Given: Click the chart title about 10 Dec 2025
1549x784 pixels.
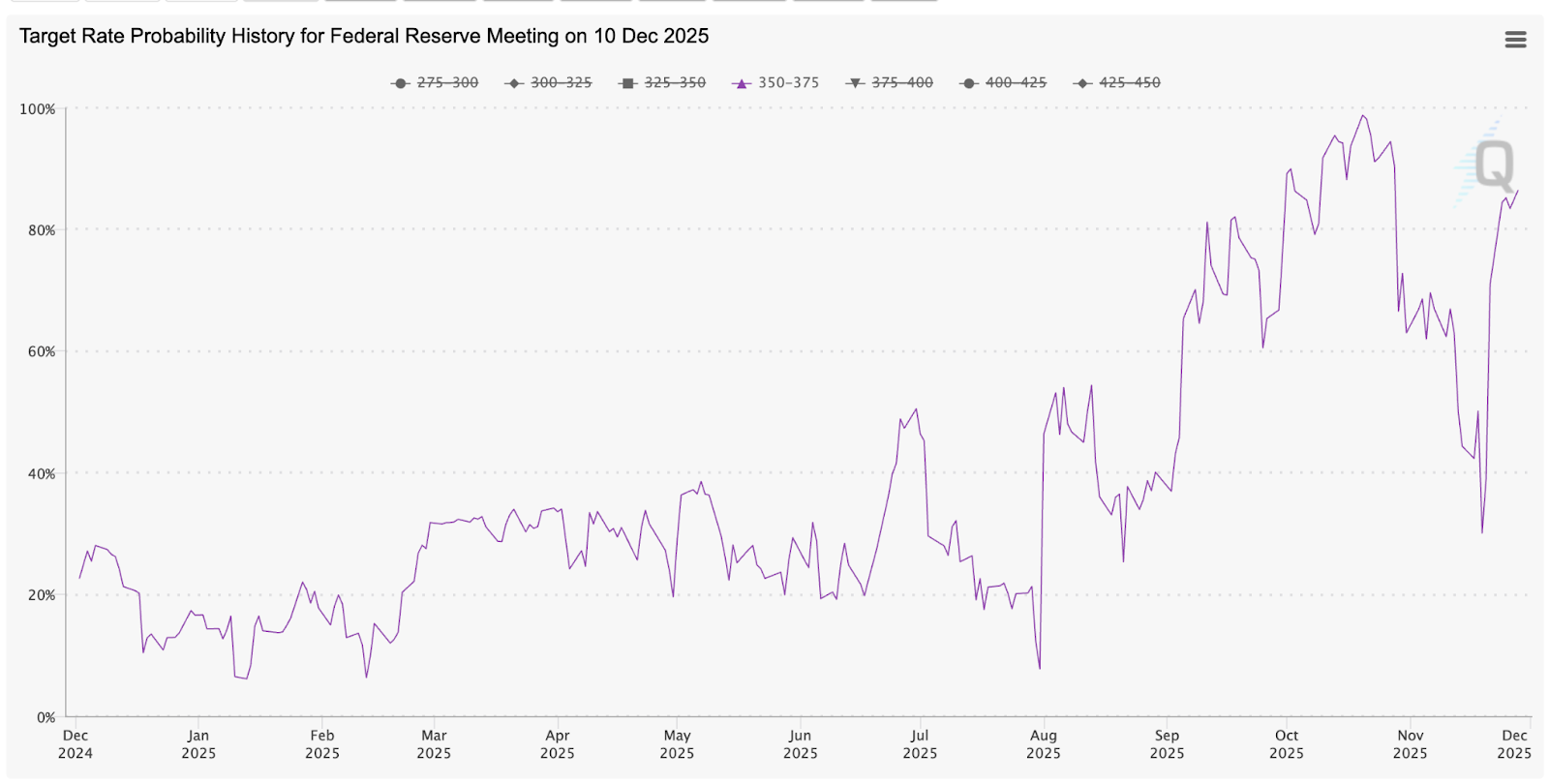Looking at the screenshot, I should click(364, 37).
